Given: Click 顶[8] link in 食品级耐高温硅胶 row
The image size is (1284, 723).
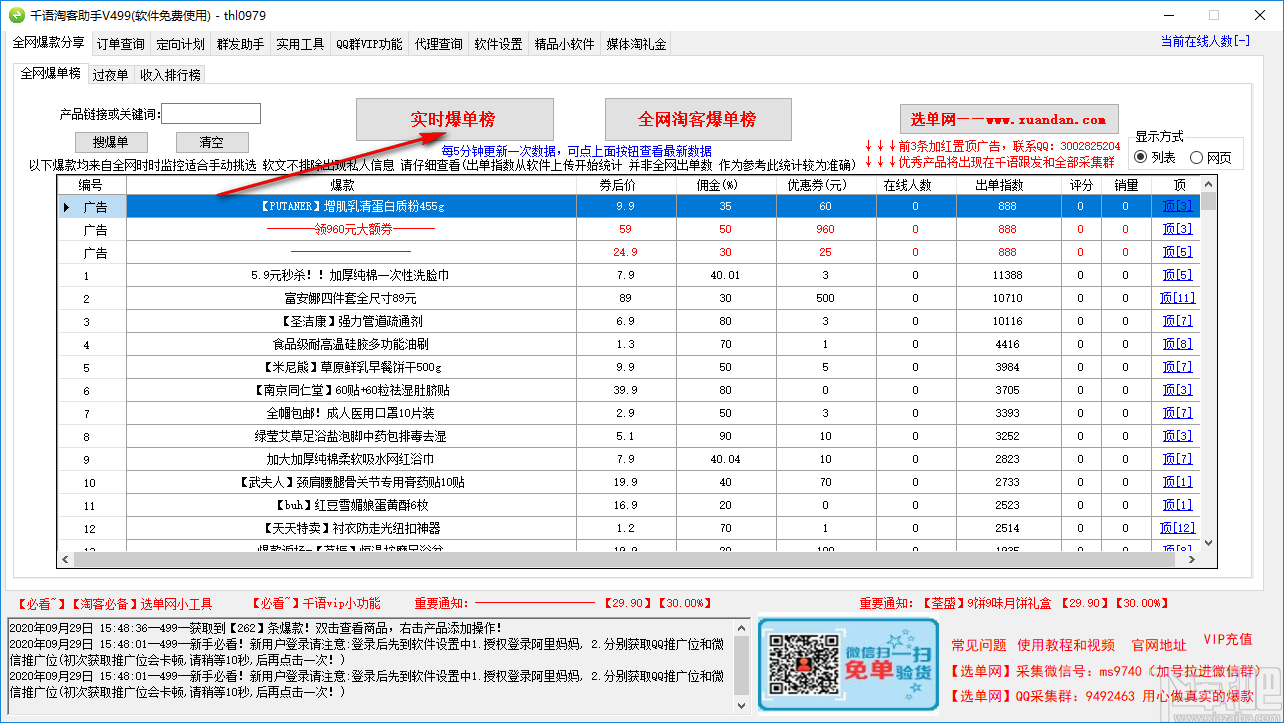Looking at the screenshot, I should [x=1177, y=344].
